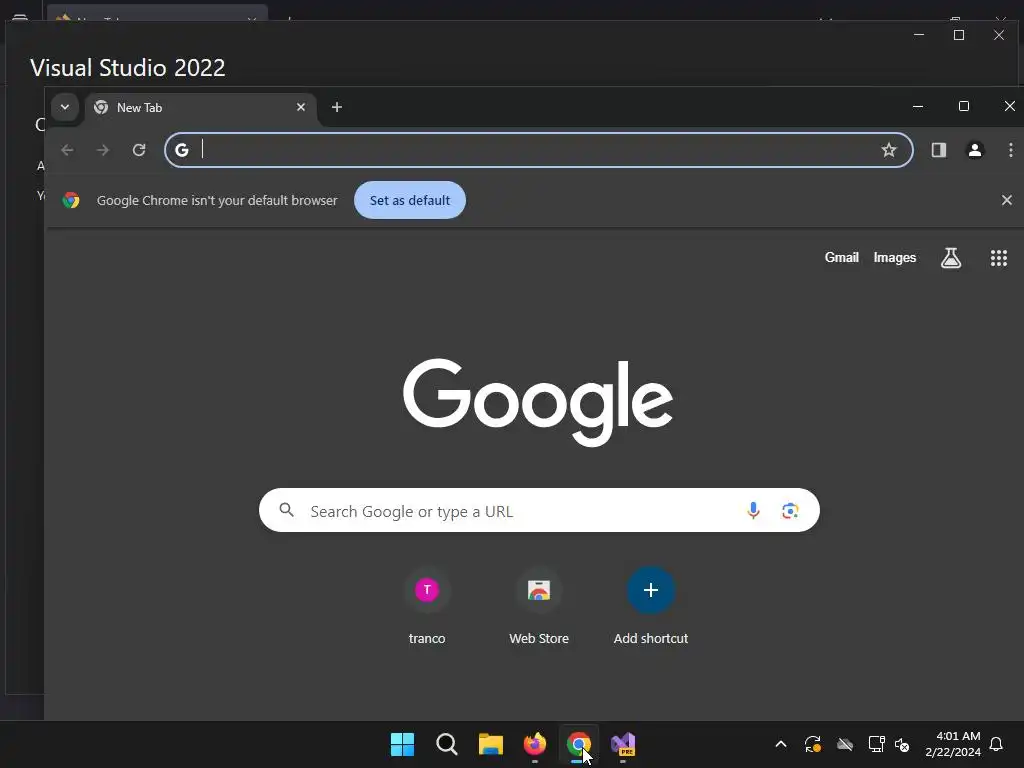Click the Google search box

tap(539, 510)
